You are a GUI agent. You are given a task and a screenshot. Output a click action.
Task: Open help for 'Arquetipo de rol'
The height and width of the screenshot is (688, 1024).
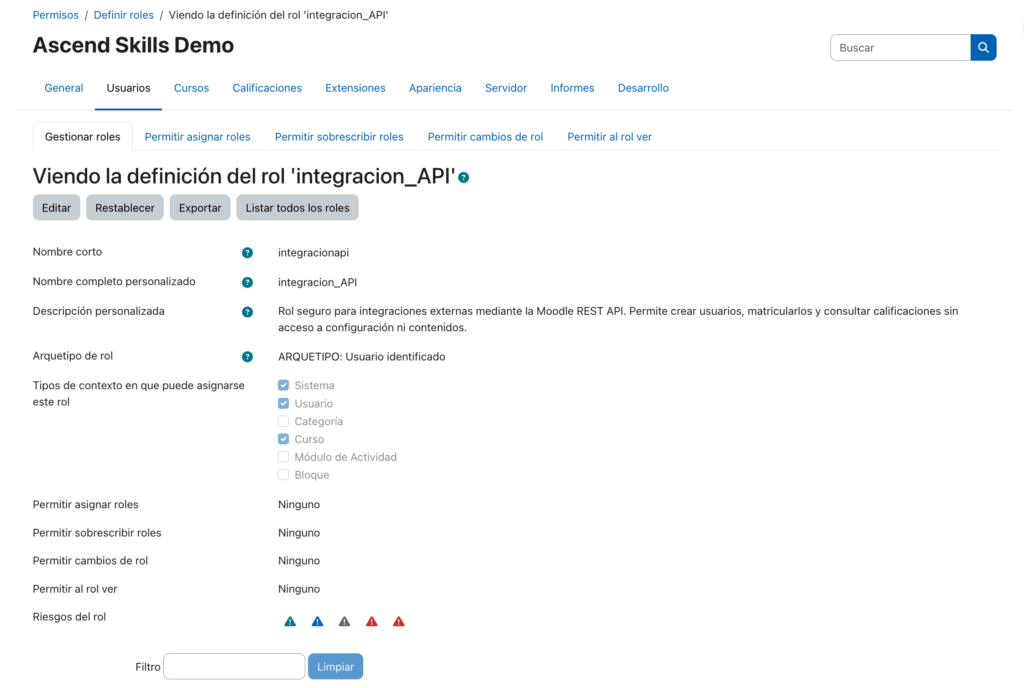point(247,356)
